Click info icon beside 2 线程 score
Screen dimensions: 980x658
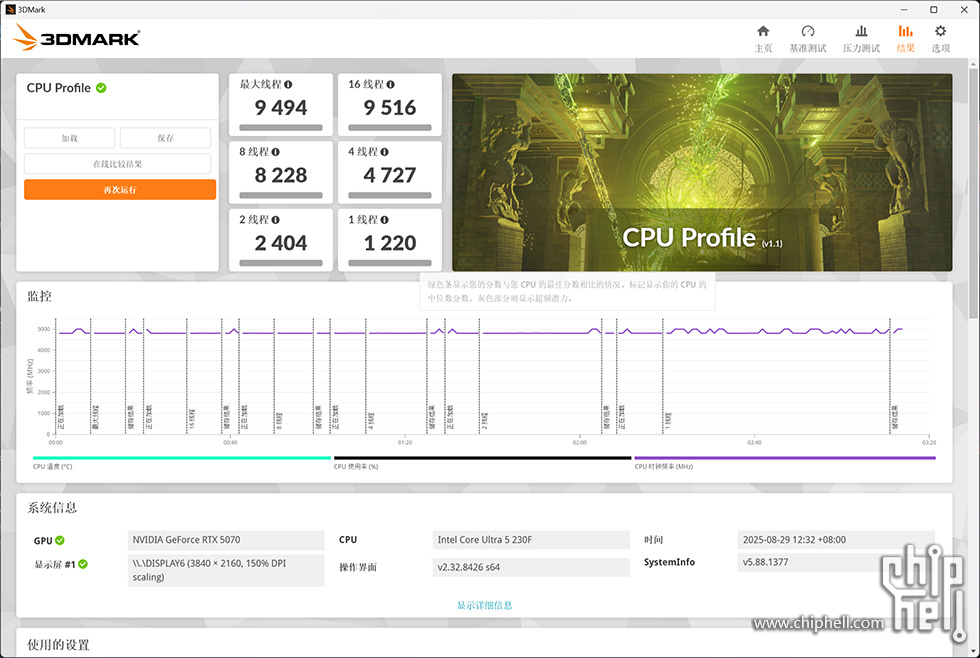click(276, 220)
